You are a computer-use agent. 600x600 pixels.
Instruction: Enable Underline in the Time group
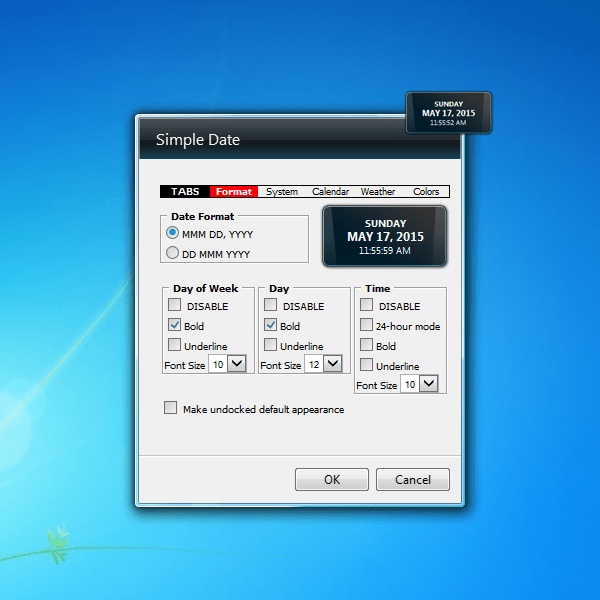pos(367,365)
